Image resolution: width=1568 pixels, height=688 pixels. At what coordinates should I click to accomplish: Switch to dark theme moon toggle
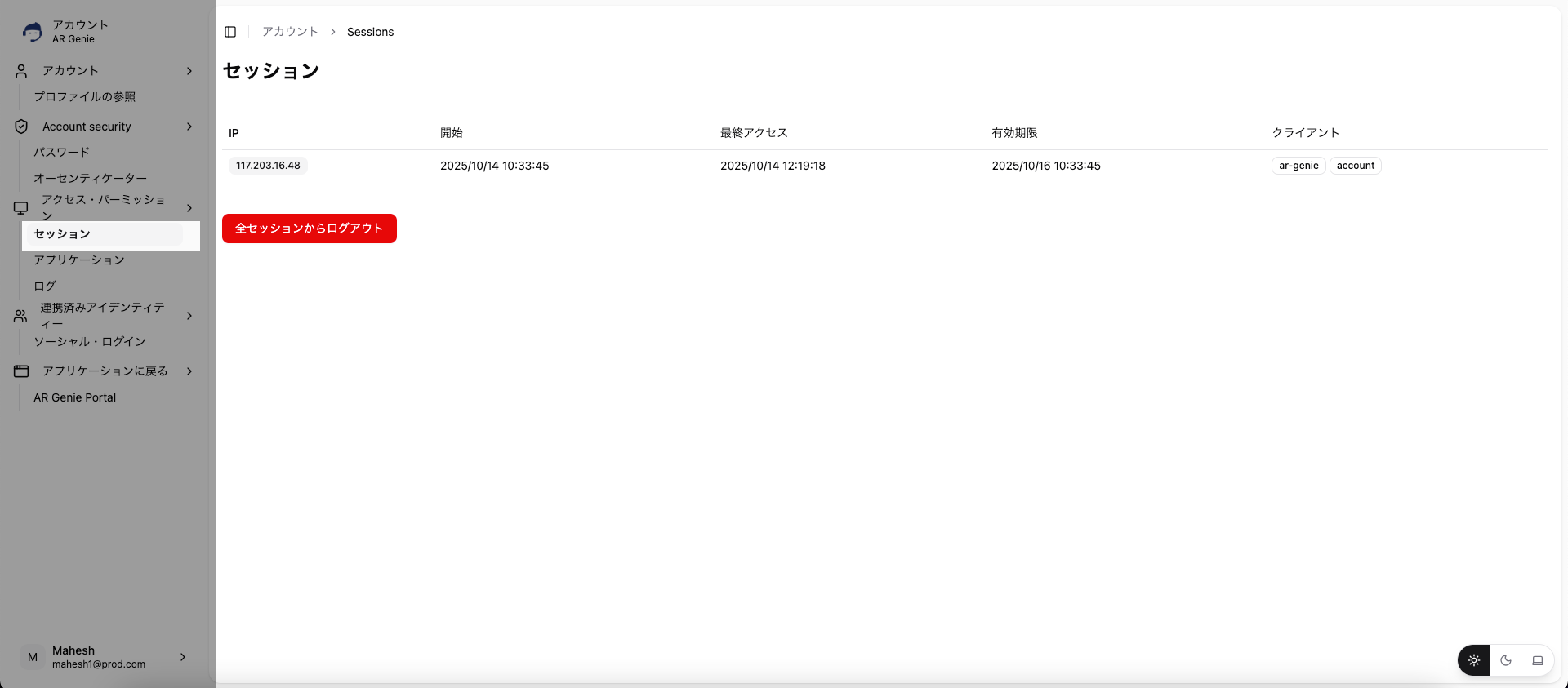click(1506, 660)
